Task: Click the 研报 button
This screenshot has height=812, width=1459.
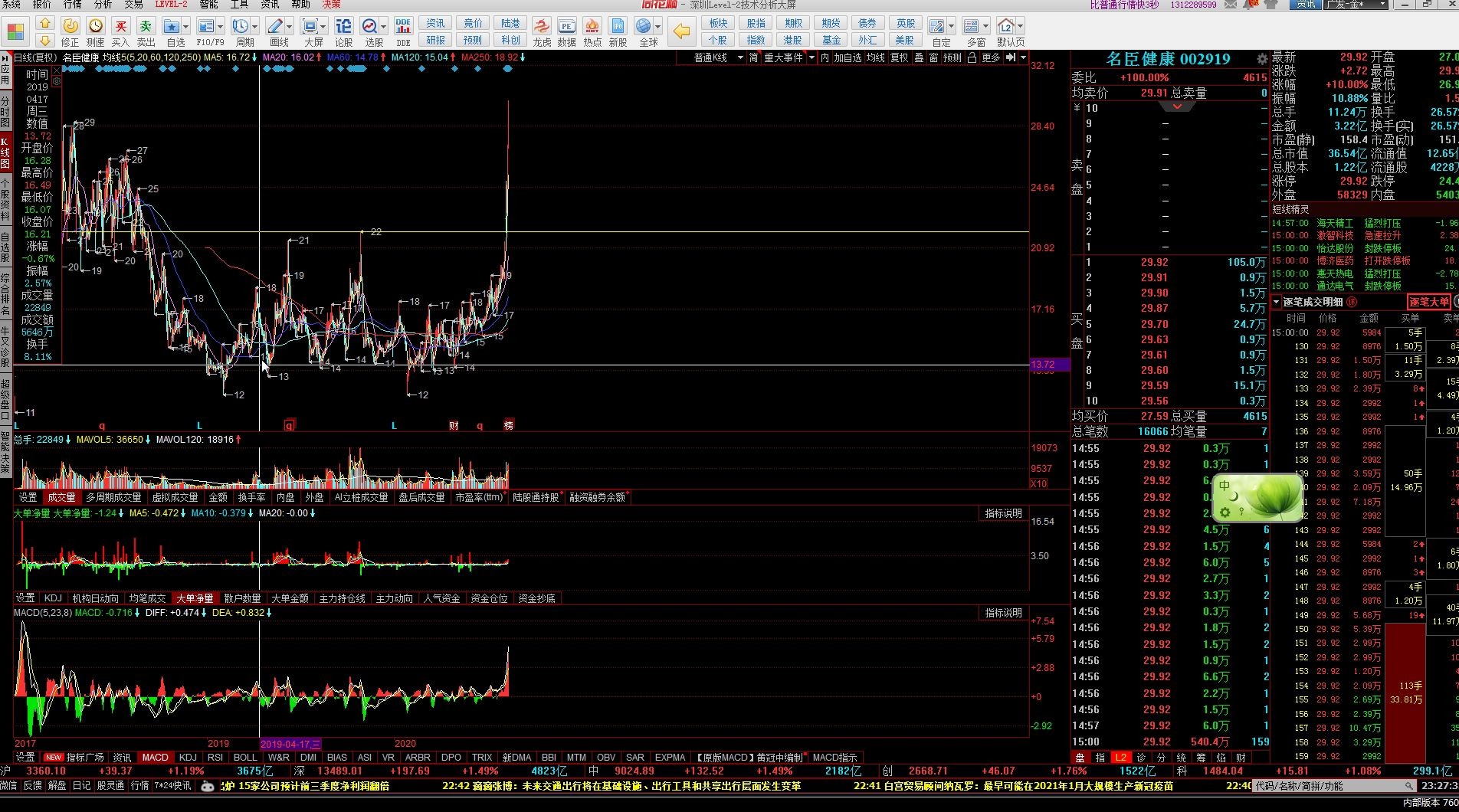Action: point(435,40)
